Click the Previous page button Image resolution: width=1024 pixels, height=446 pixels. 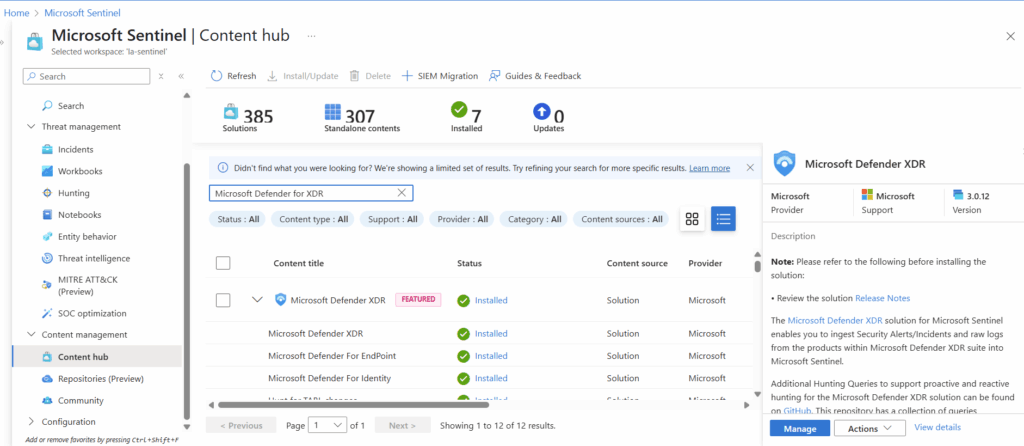(x=241, y=425)
